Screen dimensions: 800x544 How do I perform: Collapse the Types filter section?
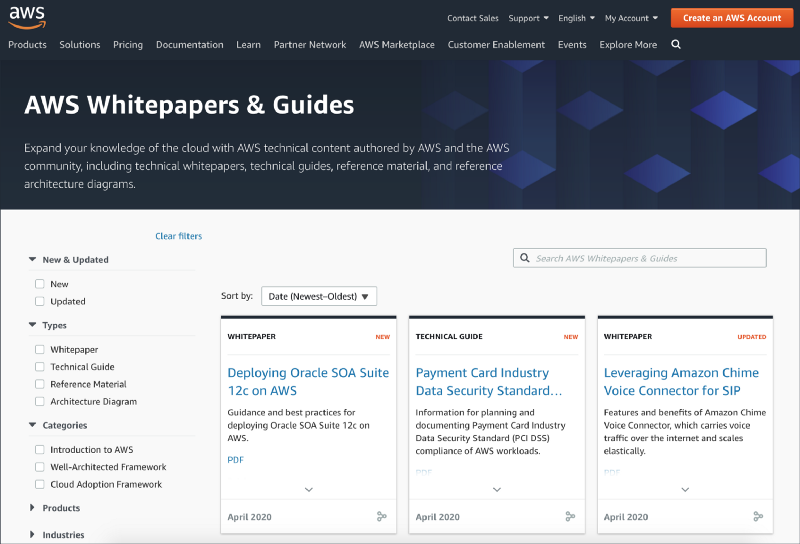coord(33,325)
